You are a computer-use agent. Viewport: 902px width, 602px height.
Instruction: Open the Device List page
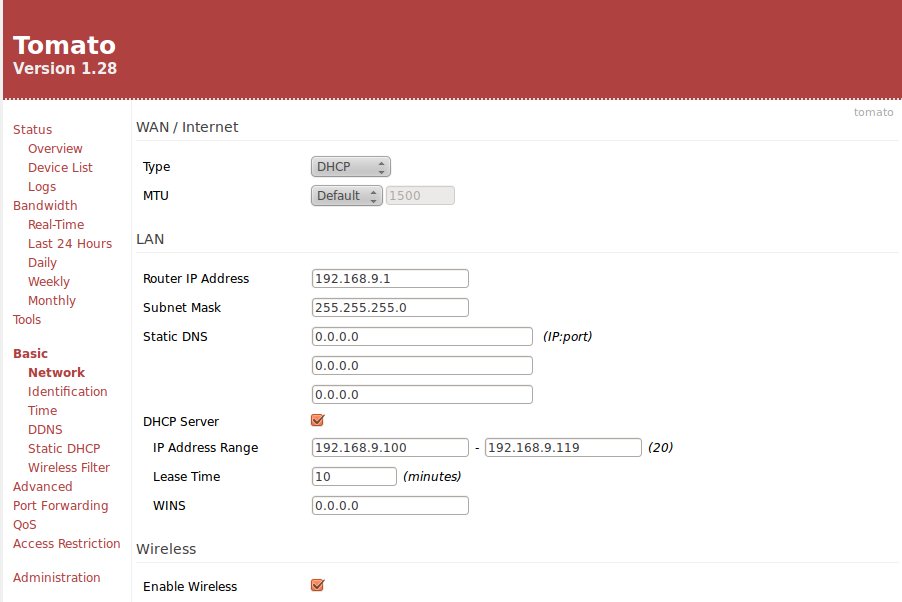(60, 167)
